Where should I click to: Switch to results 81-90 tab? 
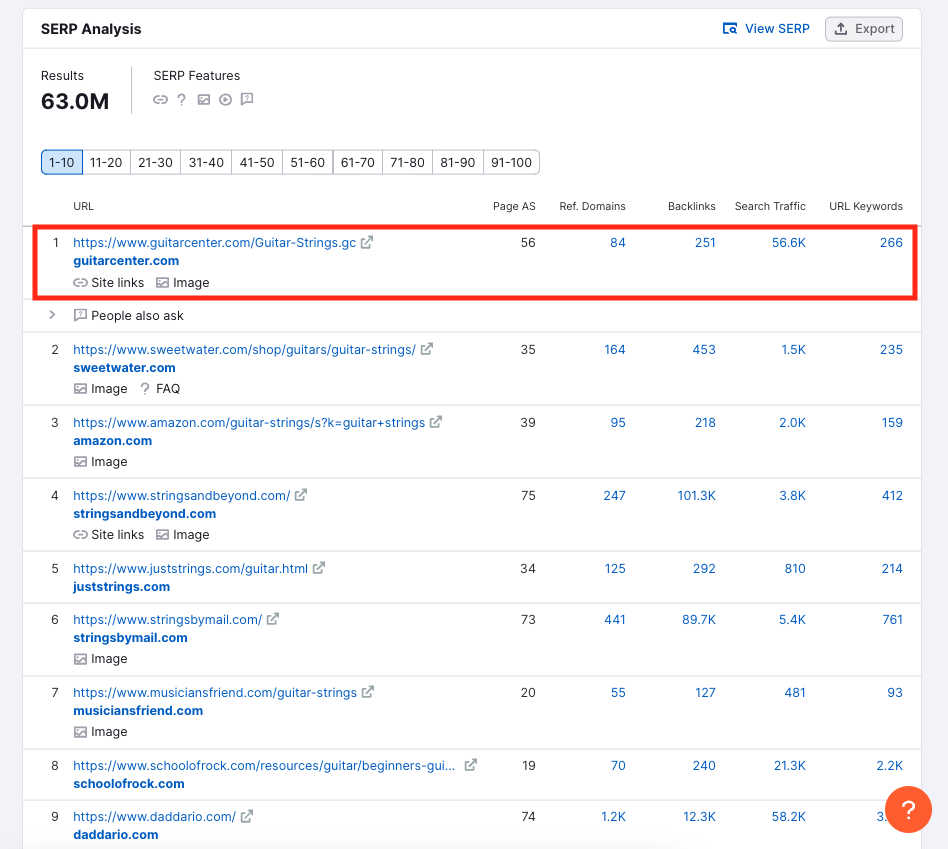pyautogui.click(x=458, y=163)
